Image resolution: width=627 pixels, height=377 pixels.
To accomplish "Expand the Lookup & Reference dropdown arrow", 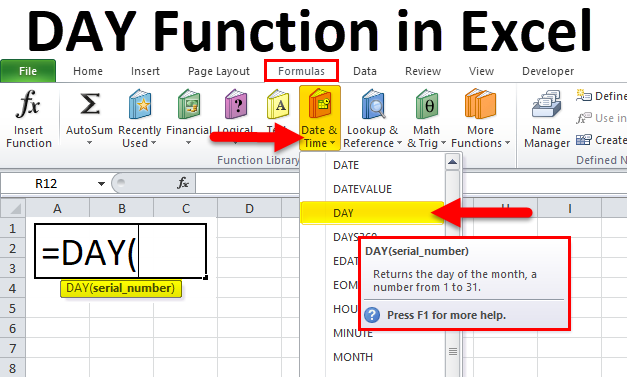I will (x=399, y=143).
